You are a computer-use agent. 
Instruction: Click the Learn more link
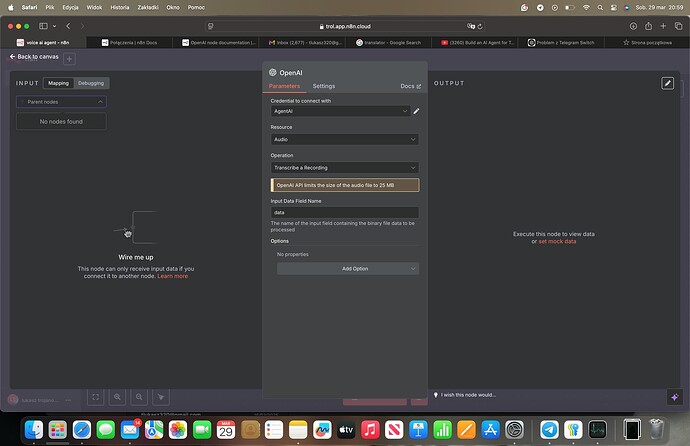tap(172, 276)
